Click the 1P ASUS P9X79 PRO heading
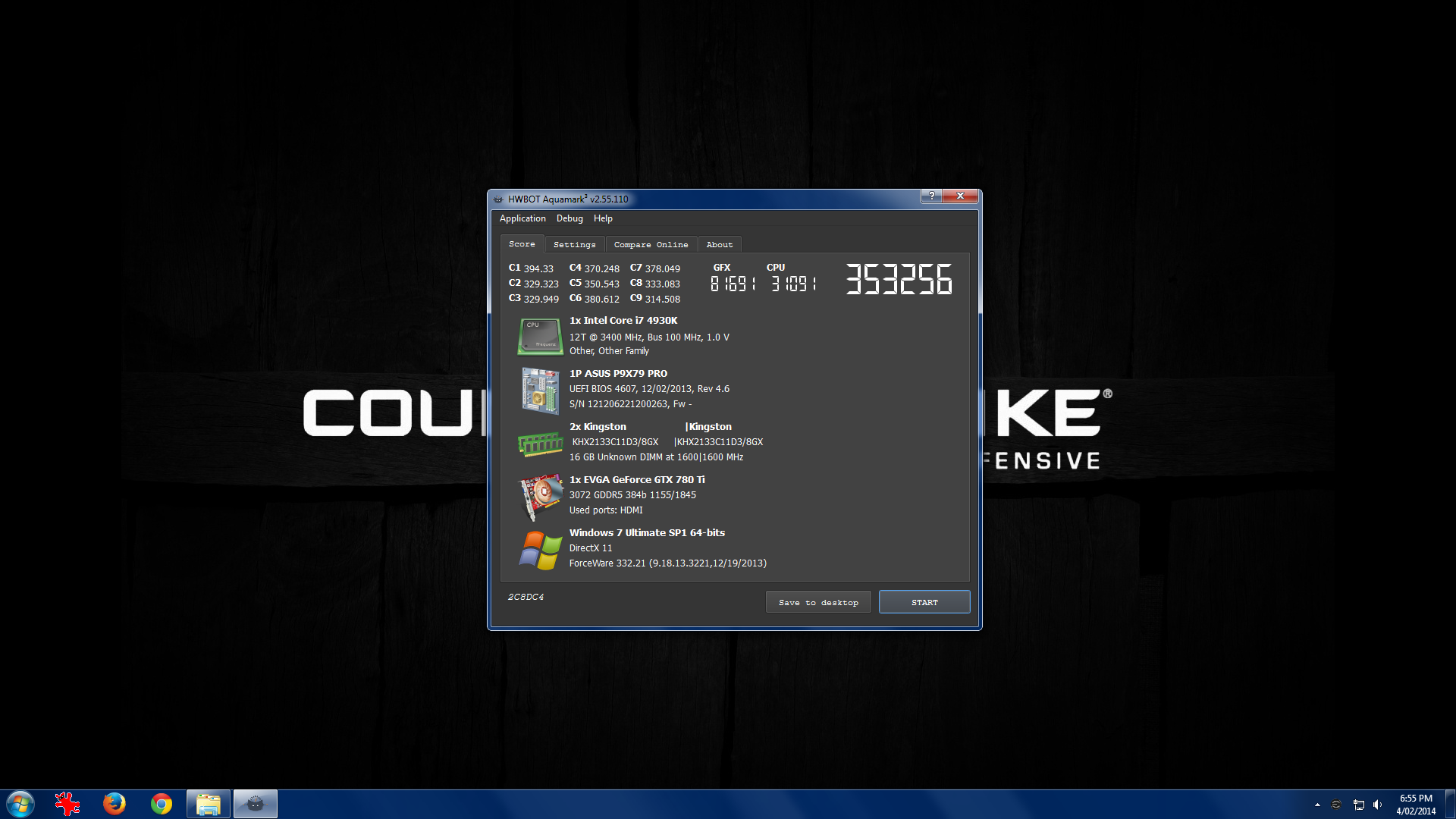 (x=618, y=374)
